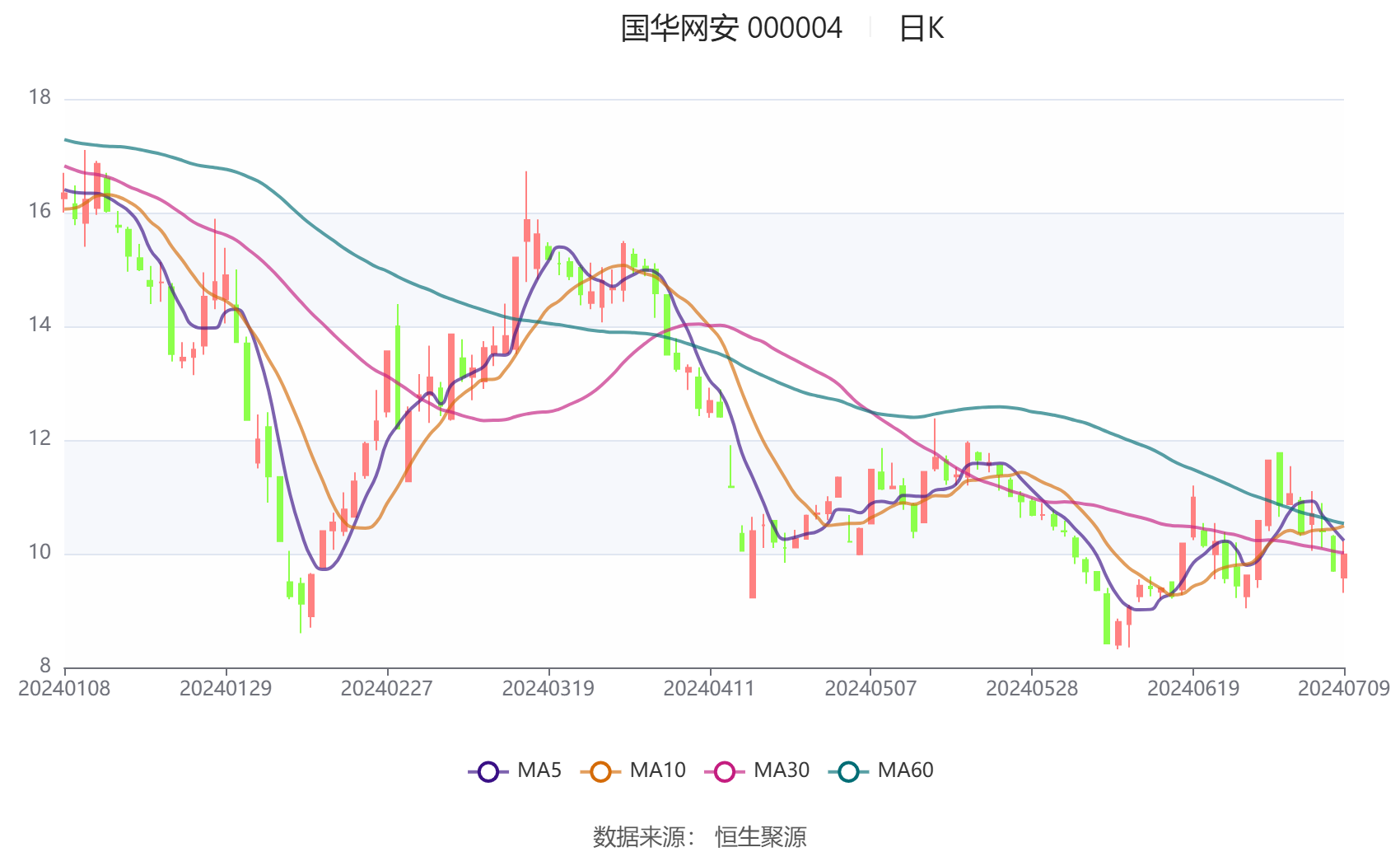Click the 18 price axis label
This screenshot has width=1400, height=852.
point(40,98)
